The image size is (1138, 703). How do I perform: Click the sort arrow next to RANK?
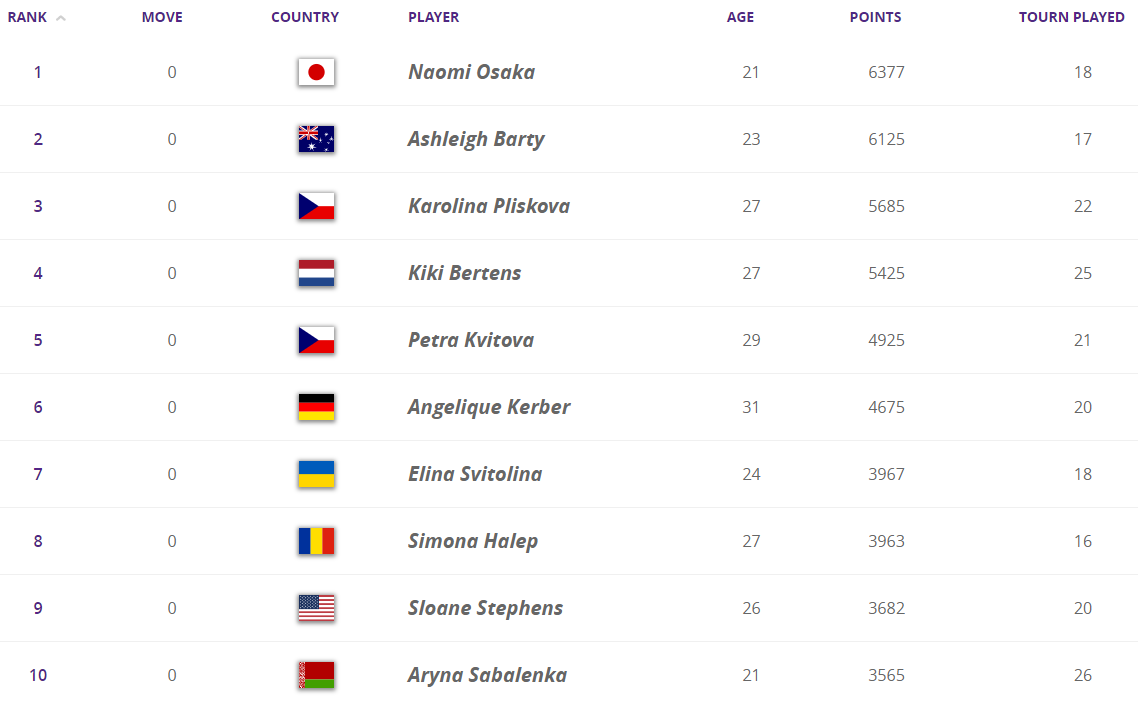point(61,18)
